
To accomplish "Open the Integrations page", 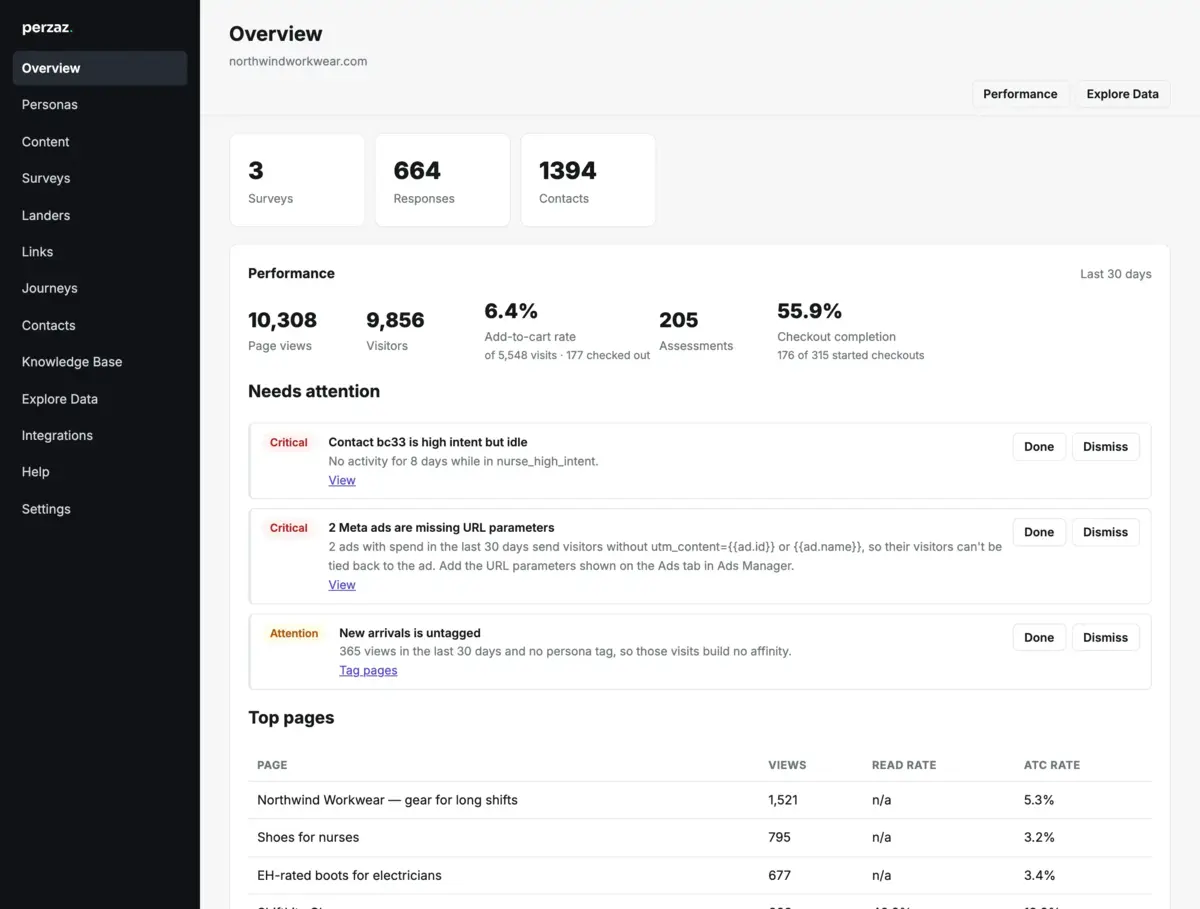I will (100, 435).
